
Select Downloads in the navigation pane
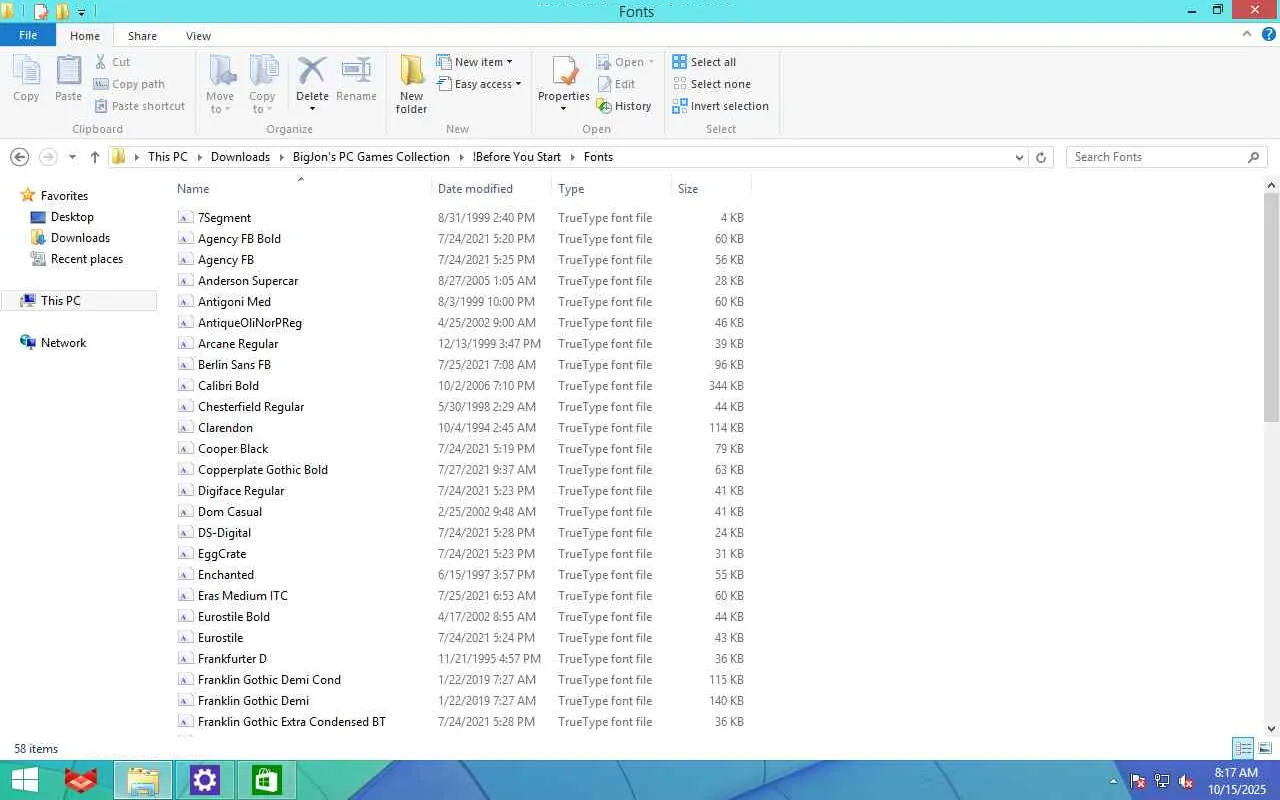(x=80, y=238)
